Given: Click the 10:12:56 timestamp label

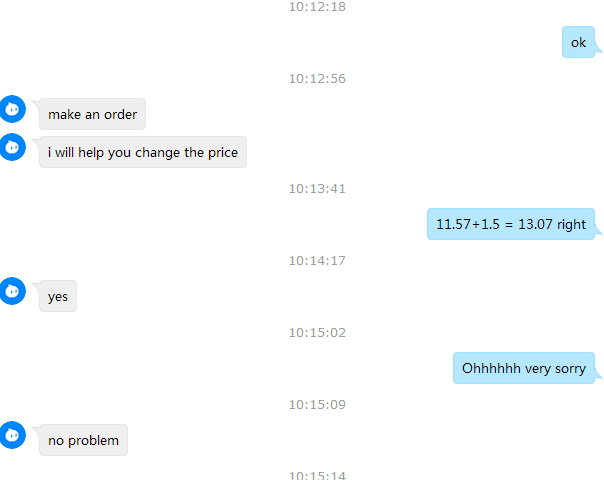Looking at the screenshot, I should tap(317, 79).
